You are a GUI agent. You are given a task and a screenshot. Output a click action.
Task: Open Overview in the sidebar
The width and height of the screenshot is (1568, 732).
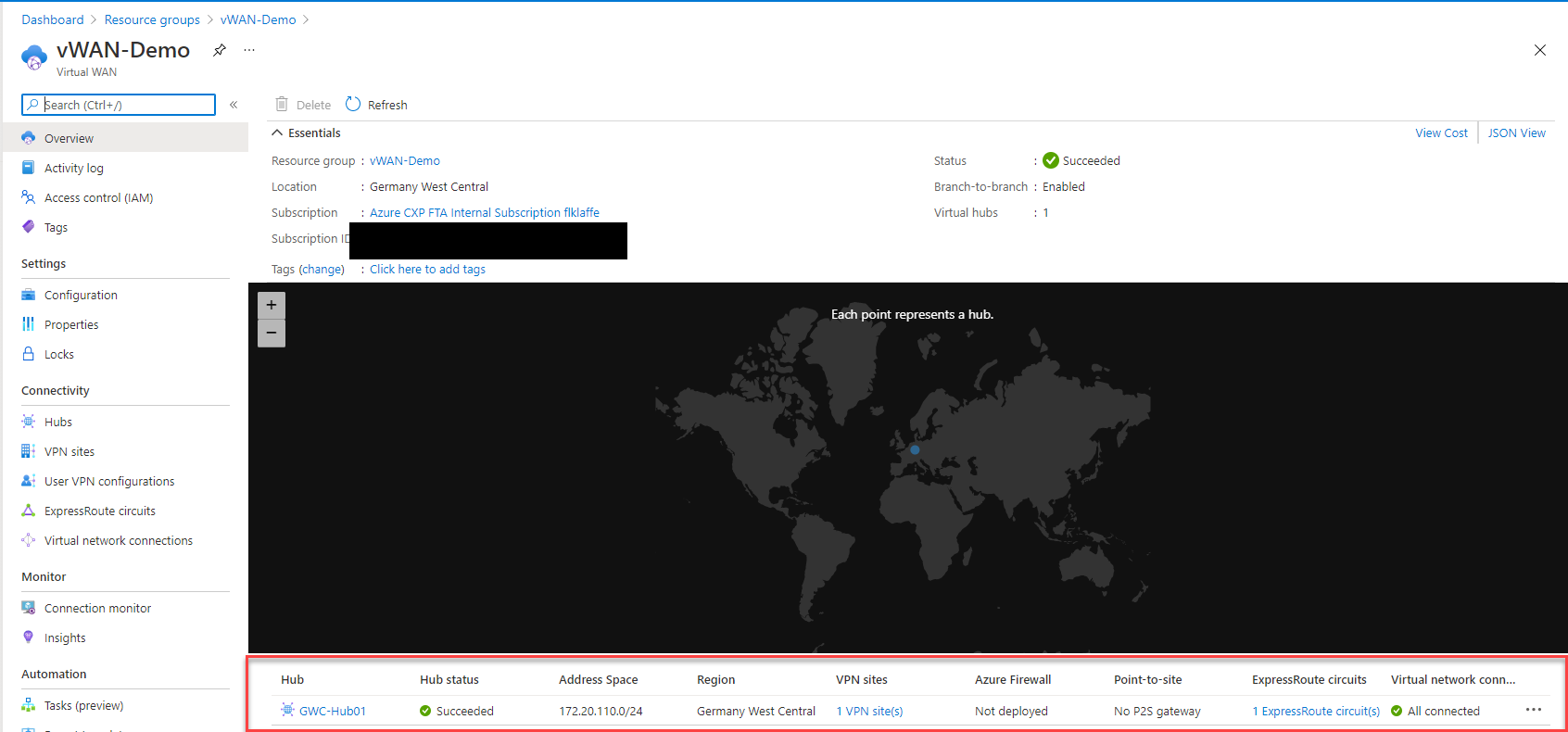click(x=125, y=138)
